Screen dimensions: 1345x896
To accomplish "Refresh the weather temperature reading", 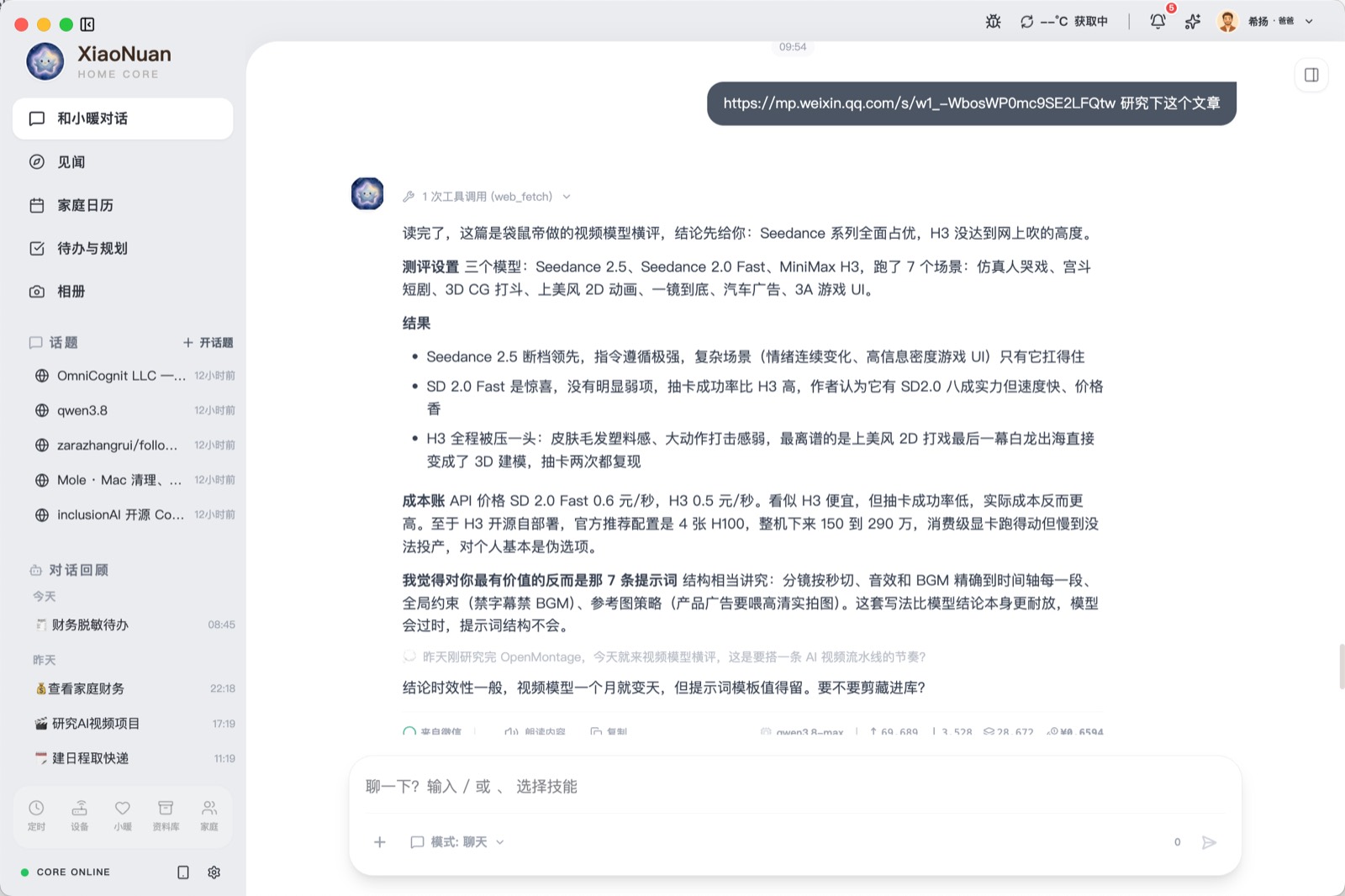I will click(x=1026, y=22).
